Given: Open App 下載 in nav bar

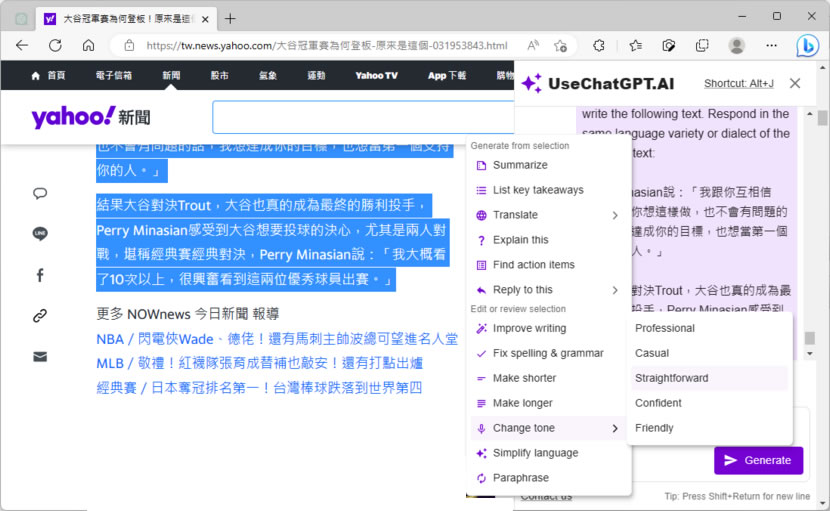Looking at the screenshot, I should (447, 76).
